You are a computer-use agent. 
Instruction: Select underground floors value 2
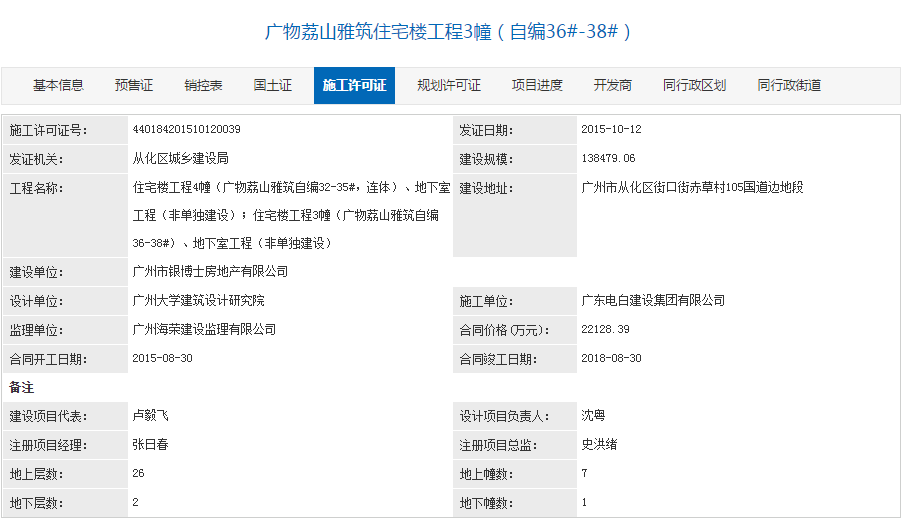(x=135, y=502)
